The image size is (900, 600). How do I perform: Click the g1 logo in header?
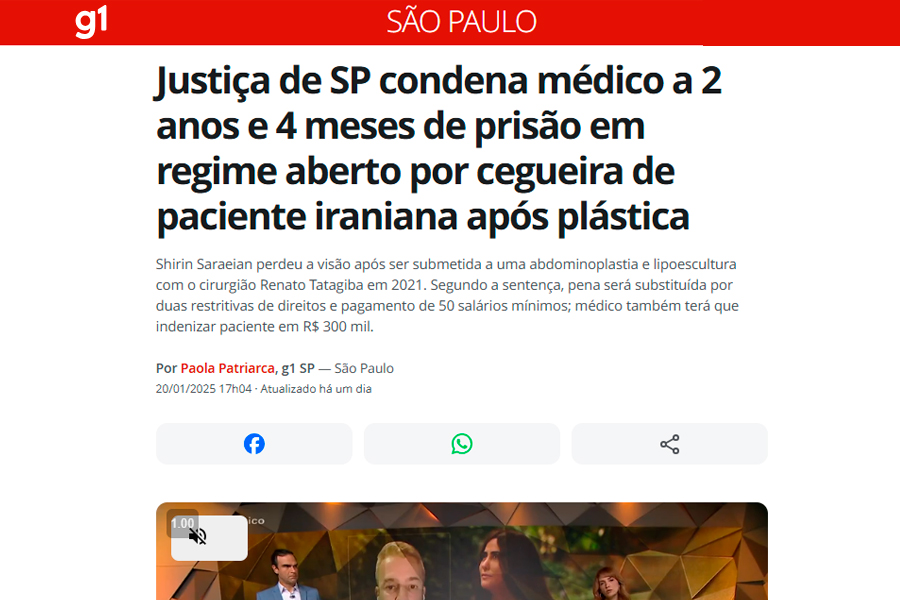pyautogui.click(x=91, y=22)
